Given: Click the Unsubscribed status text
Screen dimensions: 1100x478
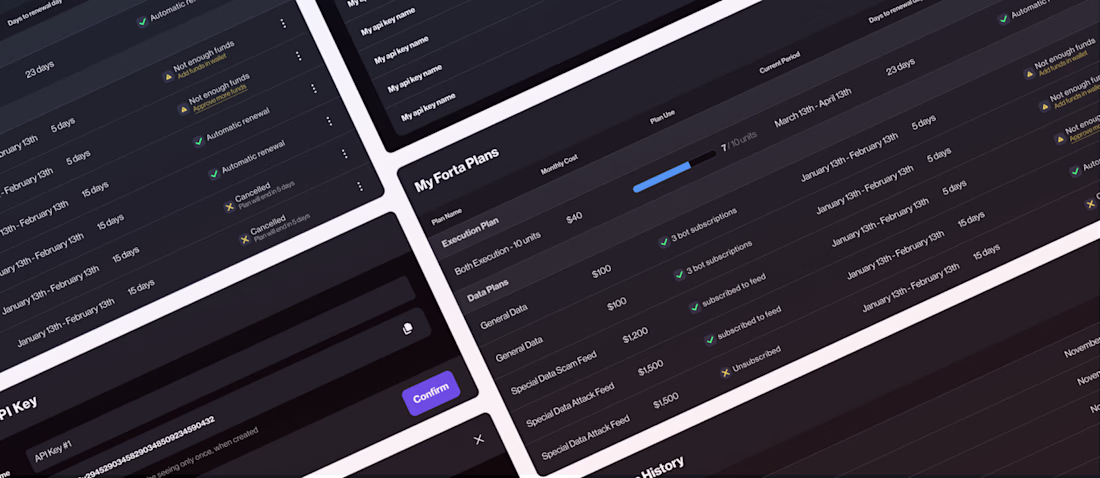Looking at the screenshot, I should pos(756,359).
